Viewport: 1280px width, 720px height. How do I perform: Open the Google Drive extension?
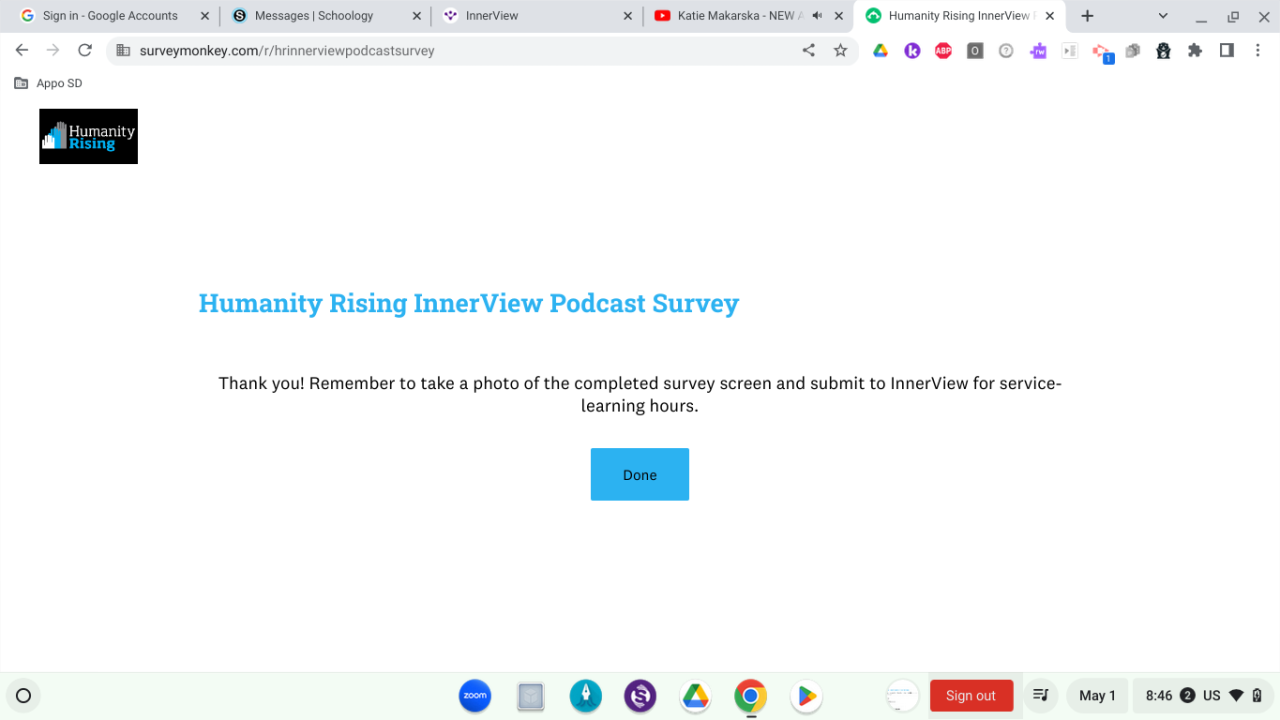(x=880, y=51)
